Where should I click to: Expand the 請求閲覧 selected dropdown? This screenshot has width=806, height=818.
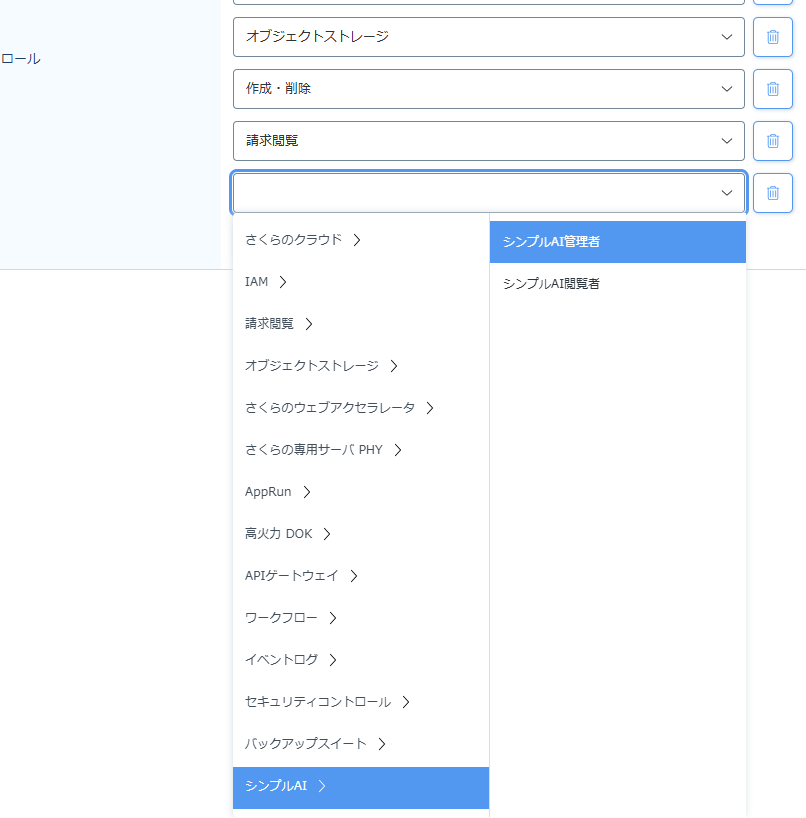[x=488, y=141]
